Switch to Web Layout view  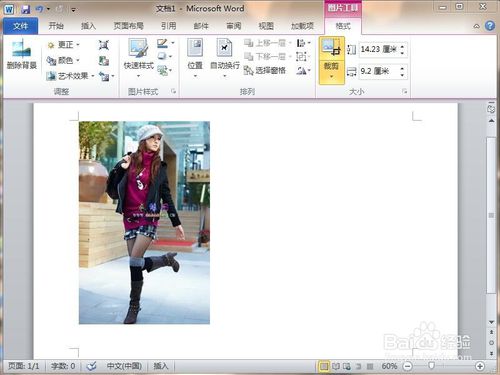point(347,366)
